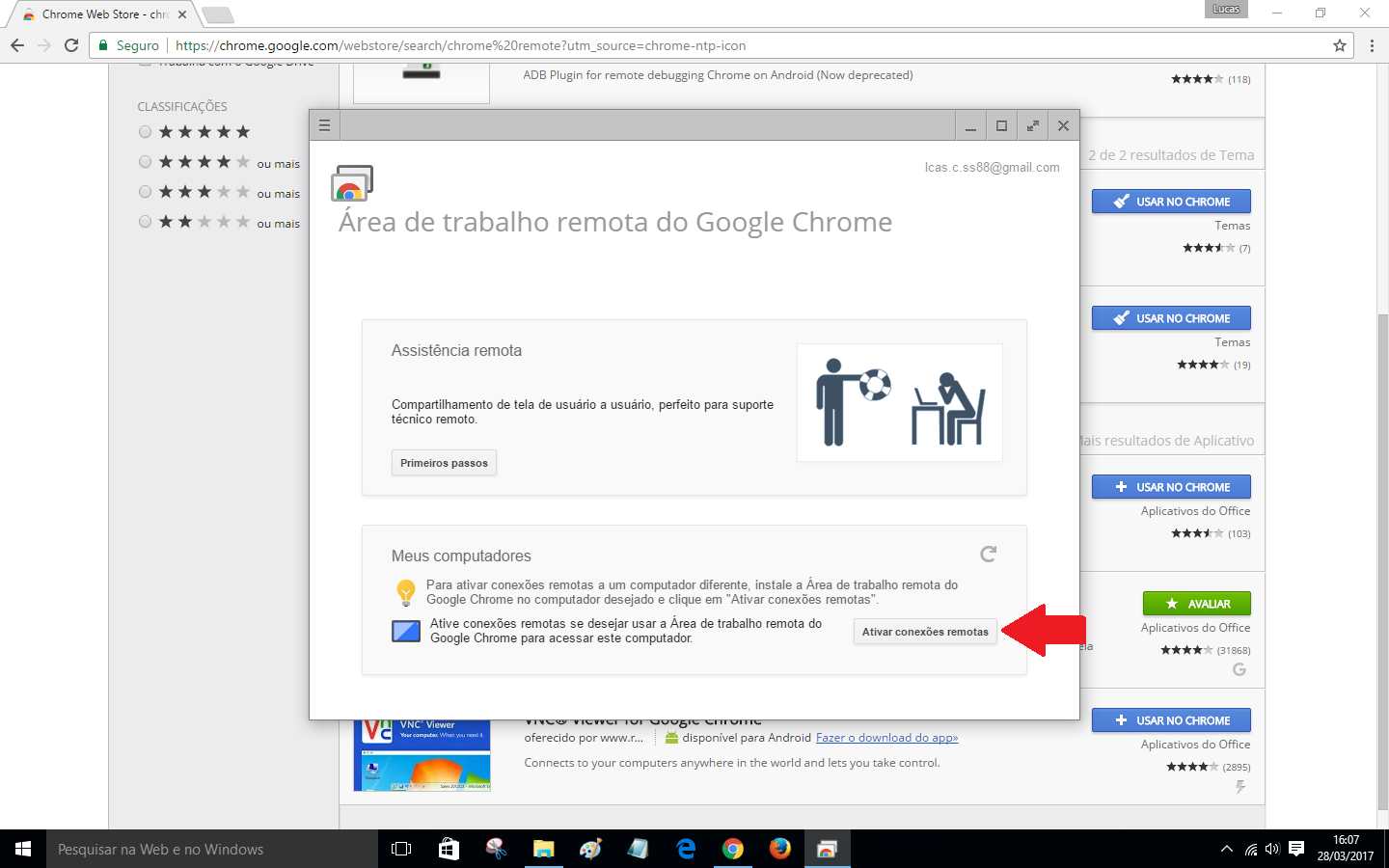Reload the Chrome Web Store page
1389x868 pixels.
click(71, 45)
